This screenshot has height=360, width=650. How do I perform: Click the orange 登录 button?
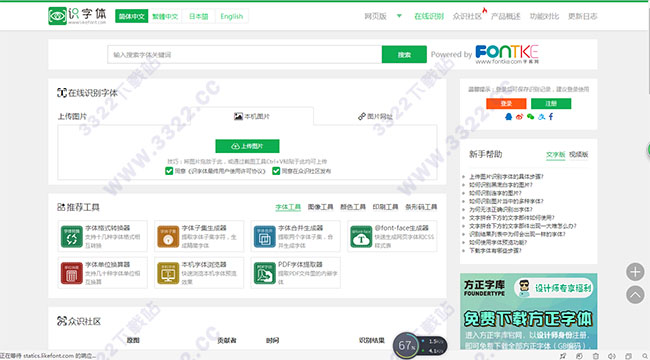coord(506,103)
